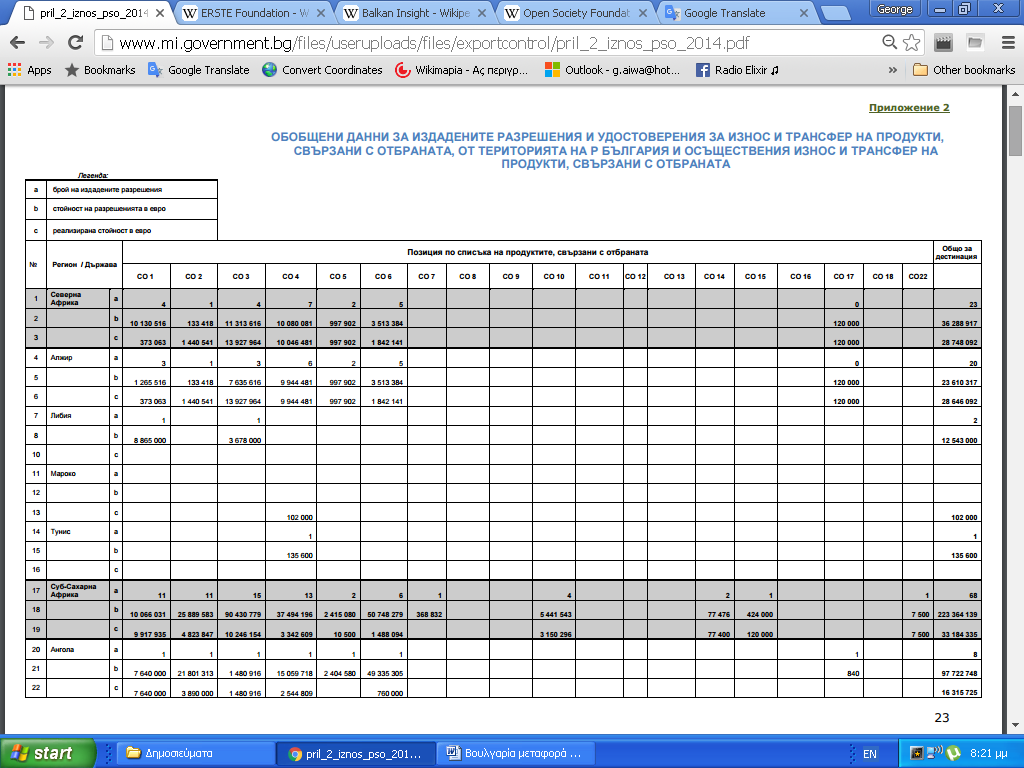Close the Google Translate tab
Viewport: 1024px width, 768px height.
point(803,13)
